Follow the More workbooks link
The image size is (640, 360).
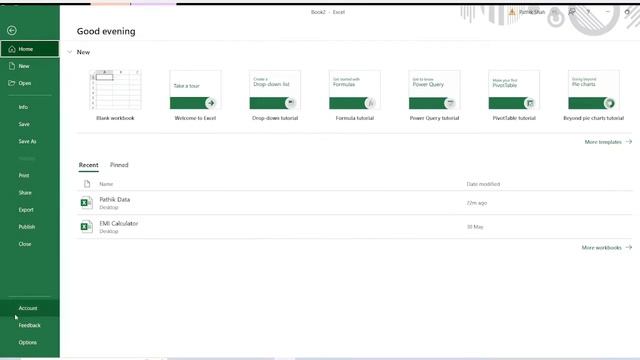coord(607,247)
